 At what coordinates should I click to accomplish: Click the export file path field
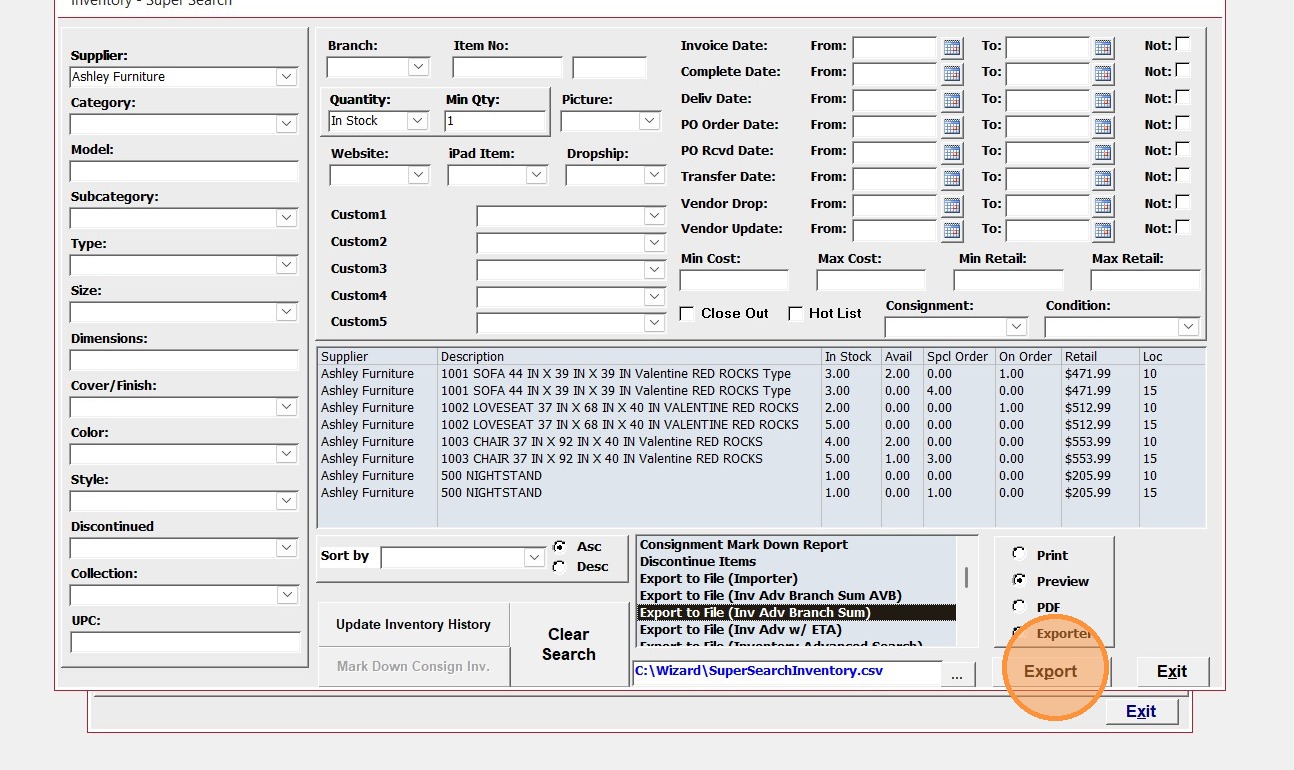(x=787, y=672)
